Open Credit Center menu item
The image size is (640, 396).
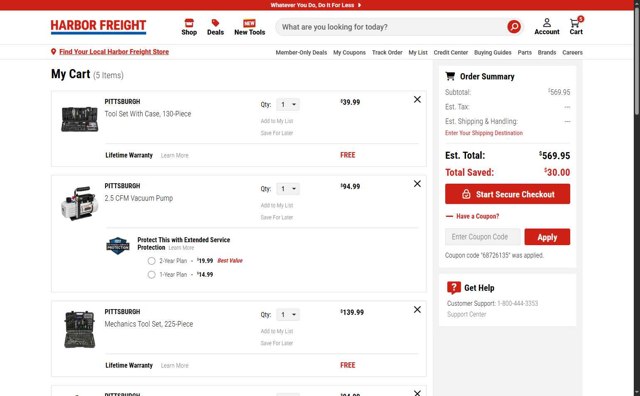coord(451,53)
